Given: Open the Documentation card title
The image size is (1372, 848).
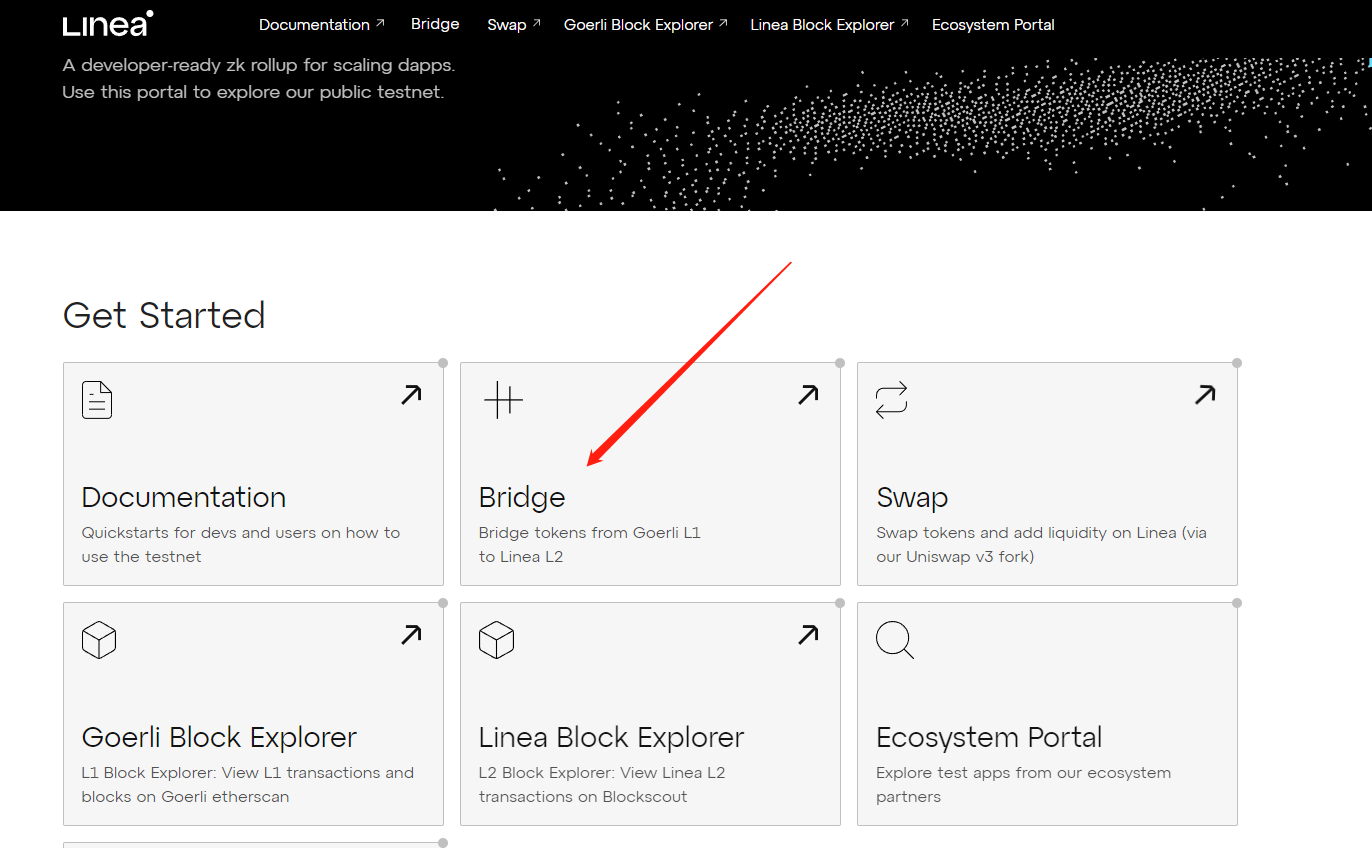Looking at the screenshot, I should [184, 497].
